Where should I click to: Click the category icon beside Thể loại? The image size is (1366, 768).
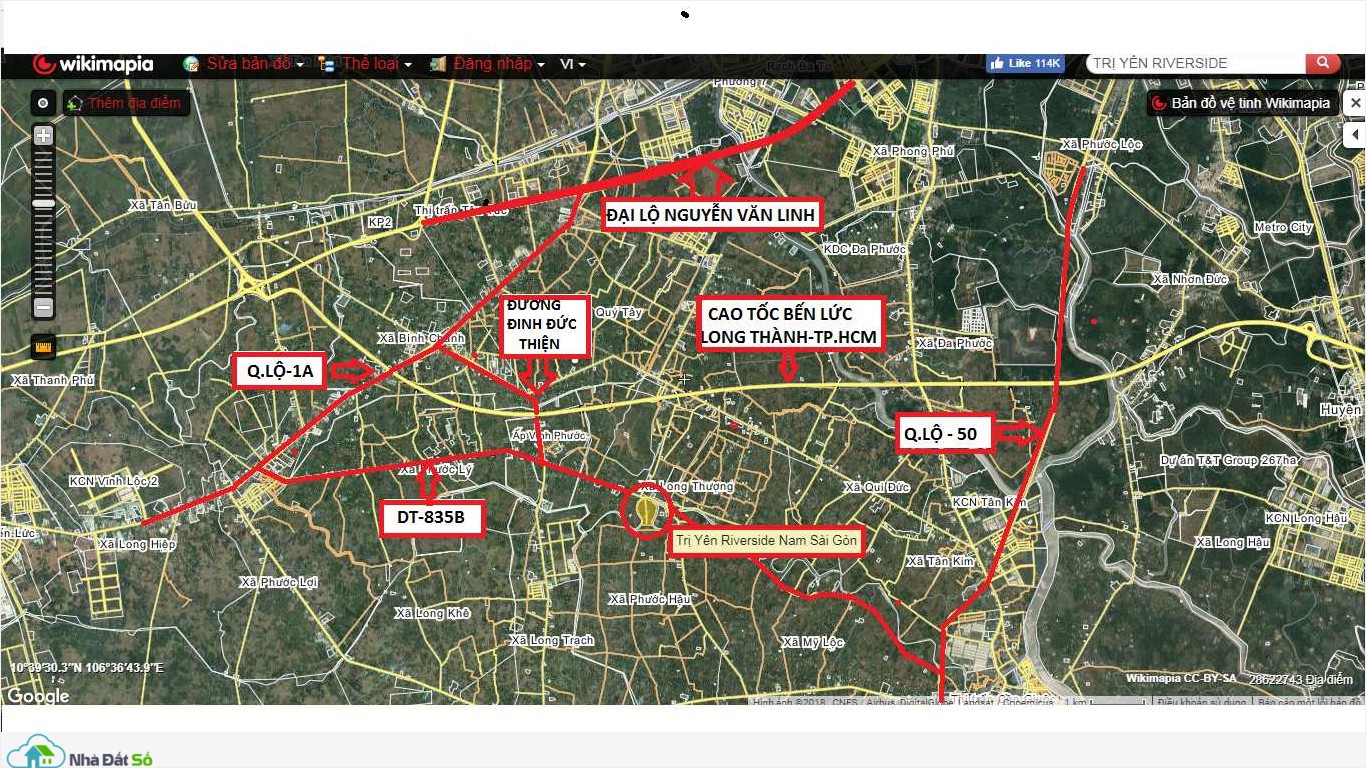pyautogui.click(x=327, y=64)
